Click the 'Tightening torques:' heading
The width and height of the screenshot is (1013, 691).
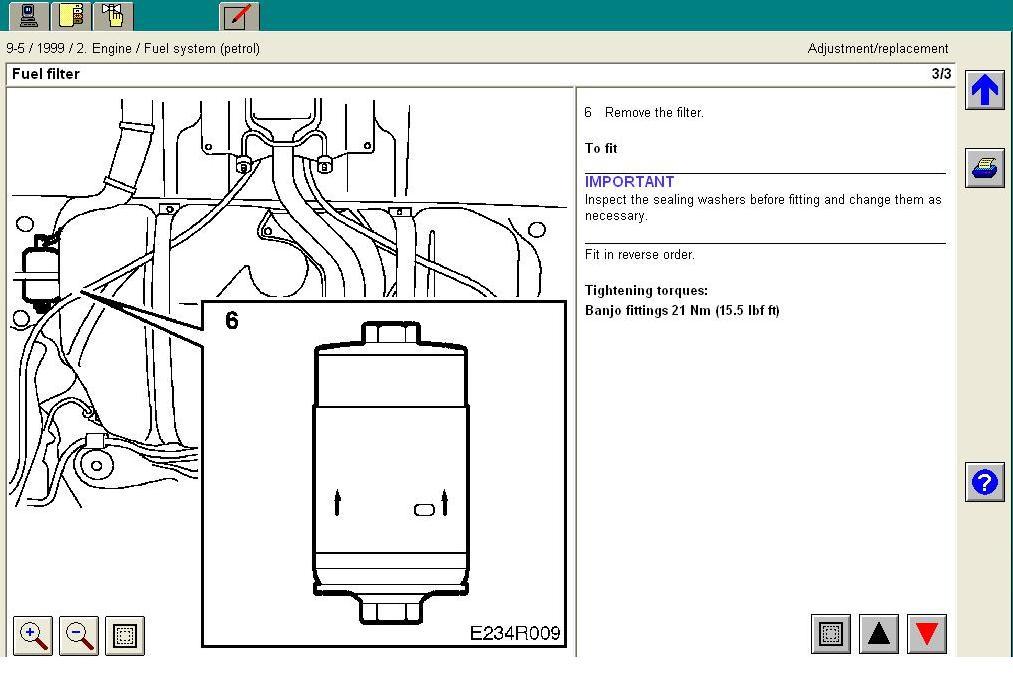(x=646, y=291)
